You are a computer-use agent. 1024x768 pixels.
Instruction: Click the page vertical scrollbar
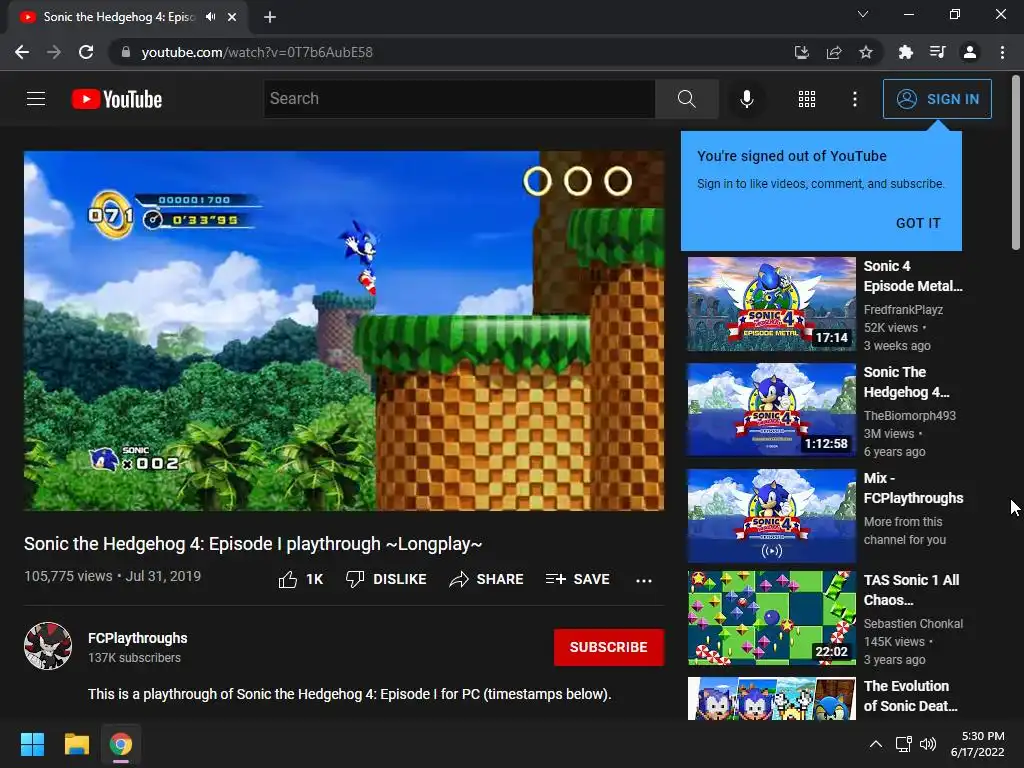[x=1016, y=163]
